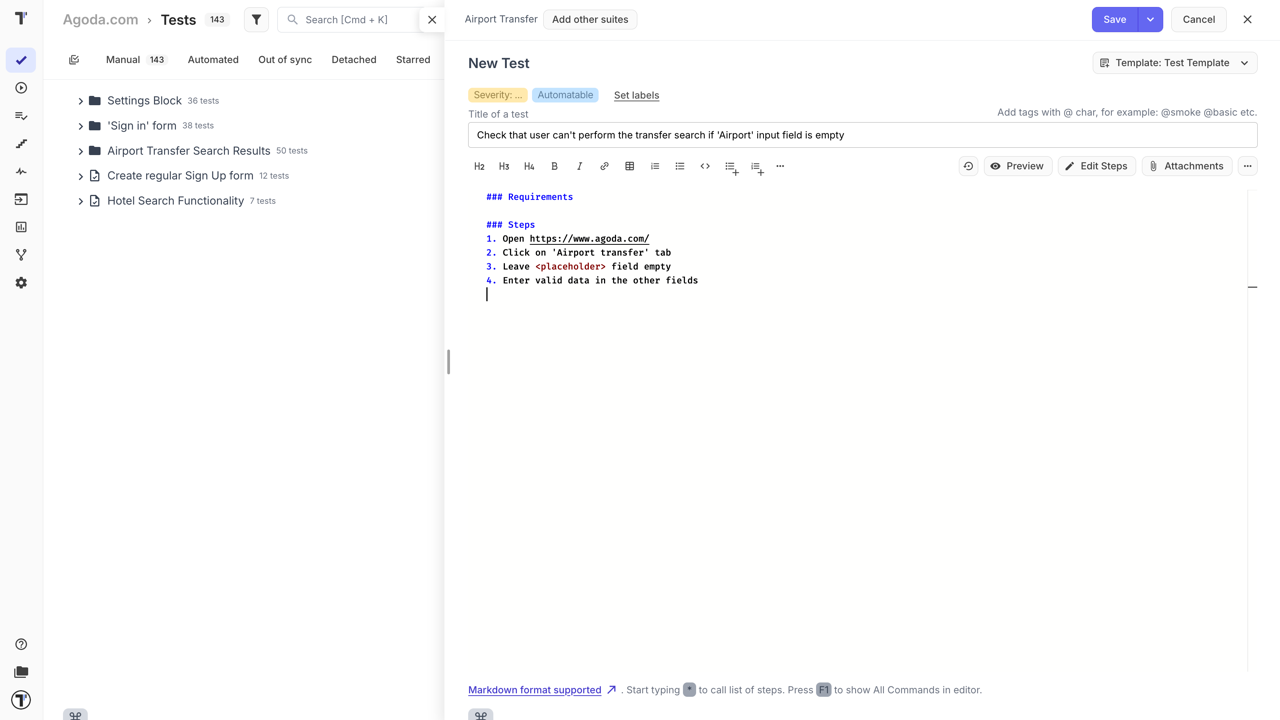The width and height of the screenshot is (1280, 720).
Task: Switch to the Automated tab
Action: coord(213,60)
